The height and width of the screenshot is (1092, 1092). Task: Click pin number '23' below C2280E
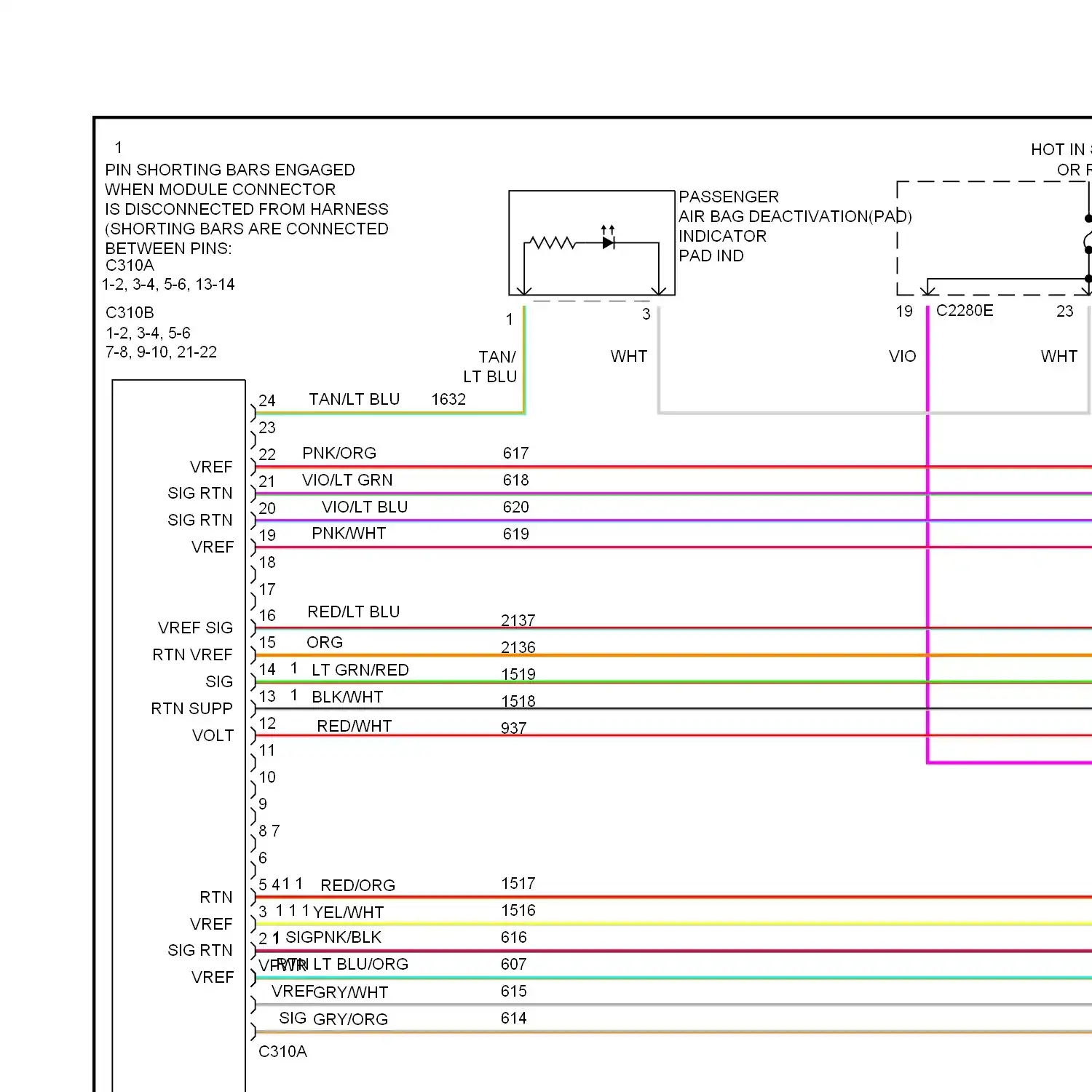(1065, 312)
